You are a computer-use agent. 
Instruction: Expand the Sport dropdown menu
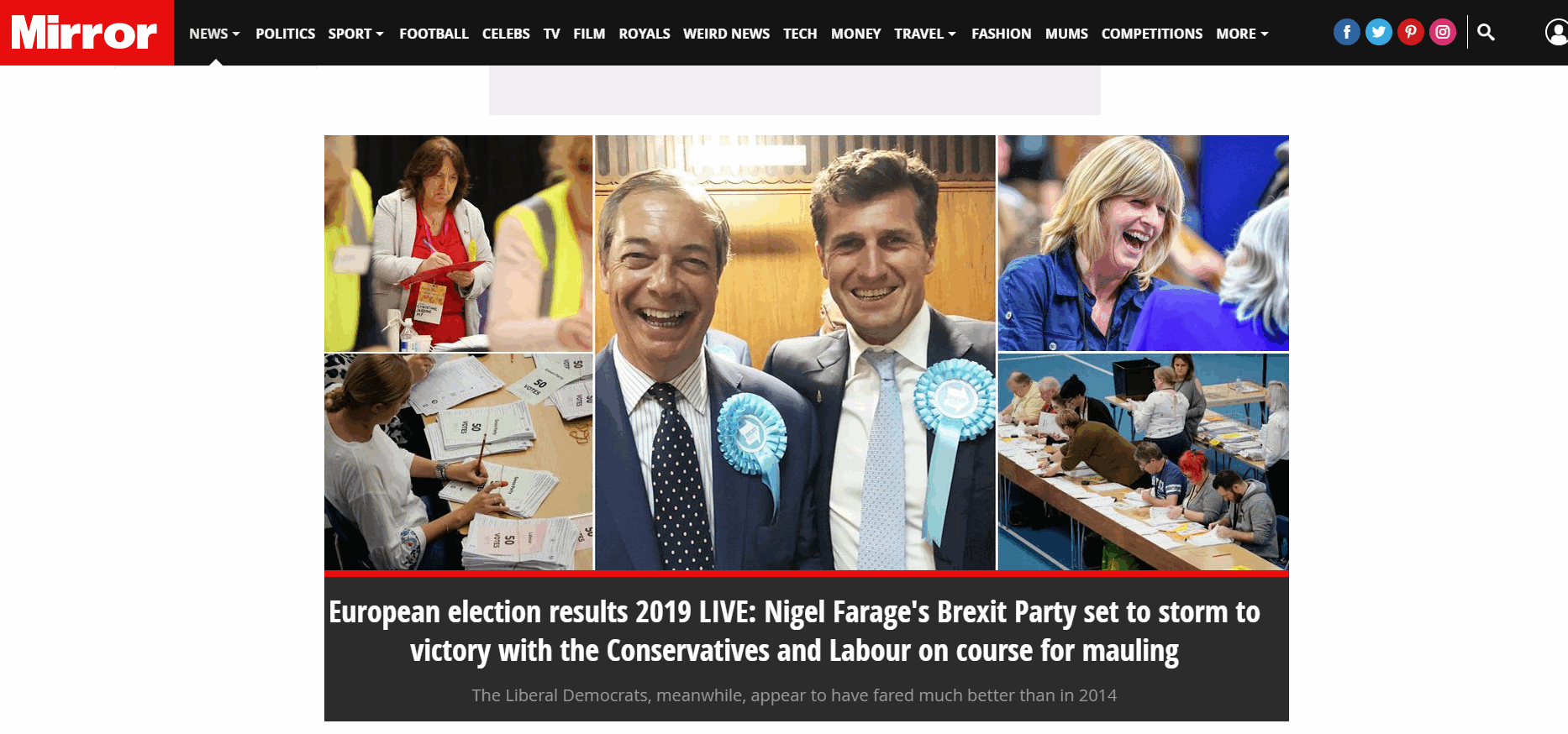(x=355, y=34)
